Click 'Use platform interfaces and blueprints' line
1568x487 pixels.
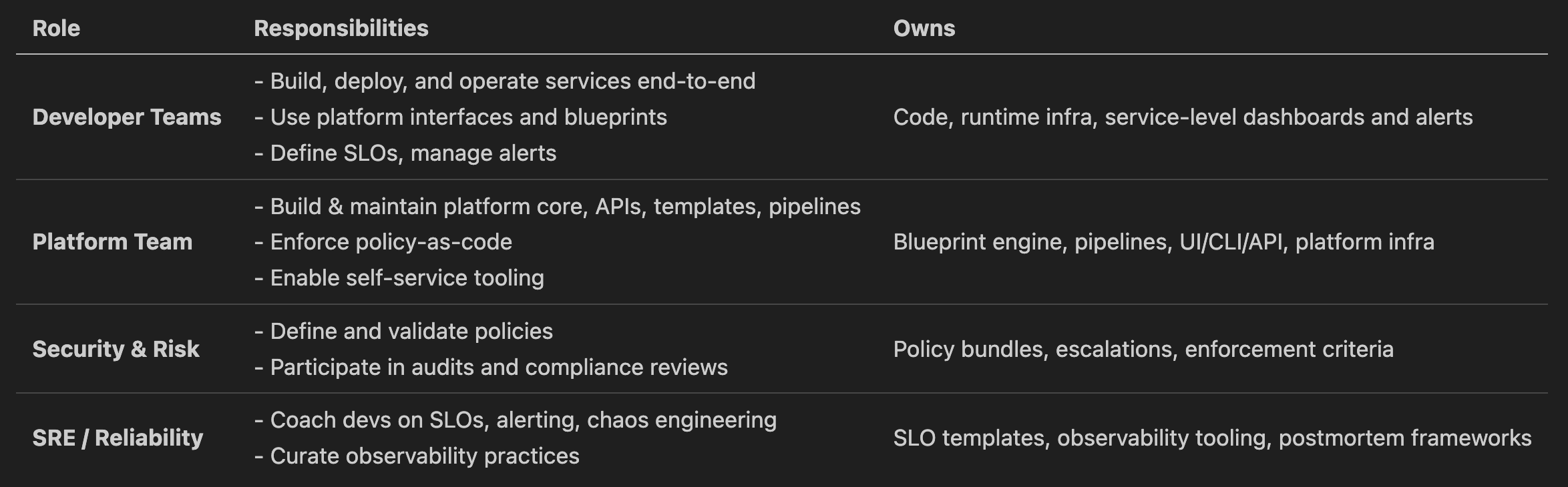coord(467,117)
